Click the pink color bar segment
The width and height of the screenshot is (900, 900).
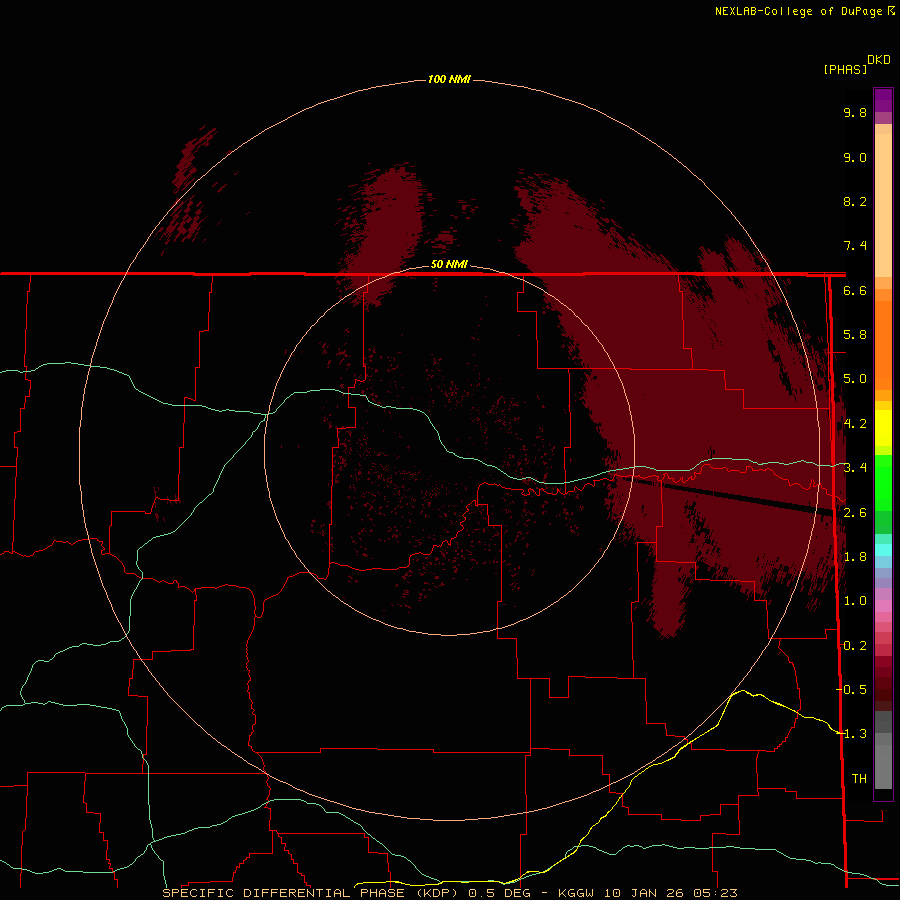[883, 606]
